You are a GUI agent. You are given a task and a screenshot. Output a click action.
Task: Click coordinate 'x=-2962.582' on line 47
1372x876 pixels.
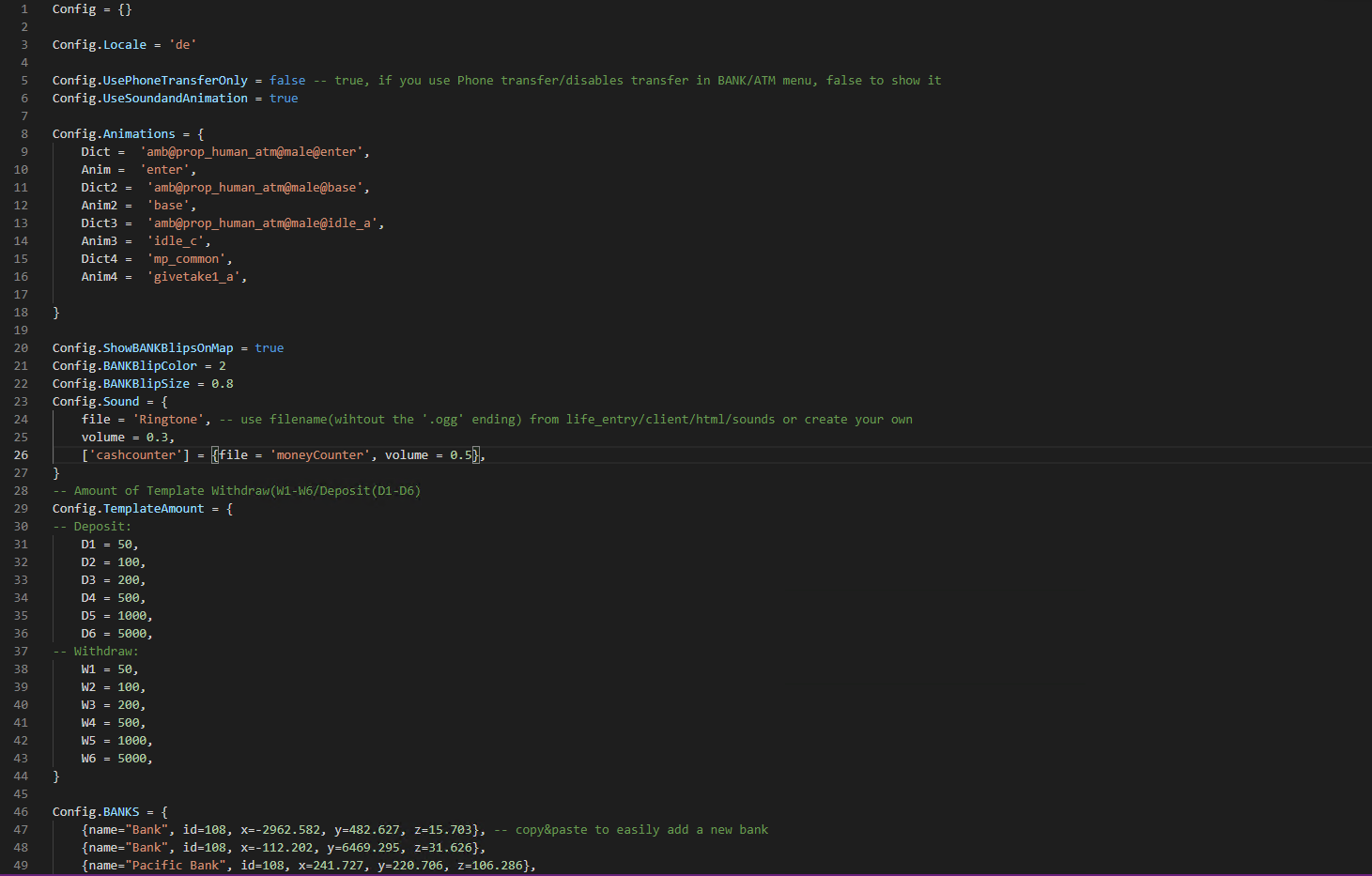click(x=281, y=830)
